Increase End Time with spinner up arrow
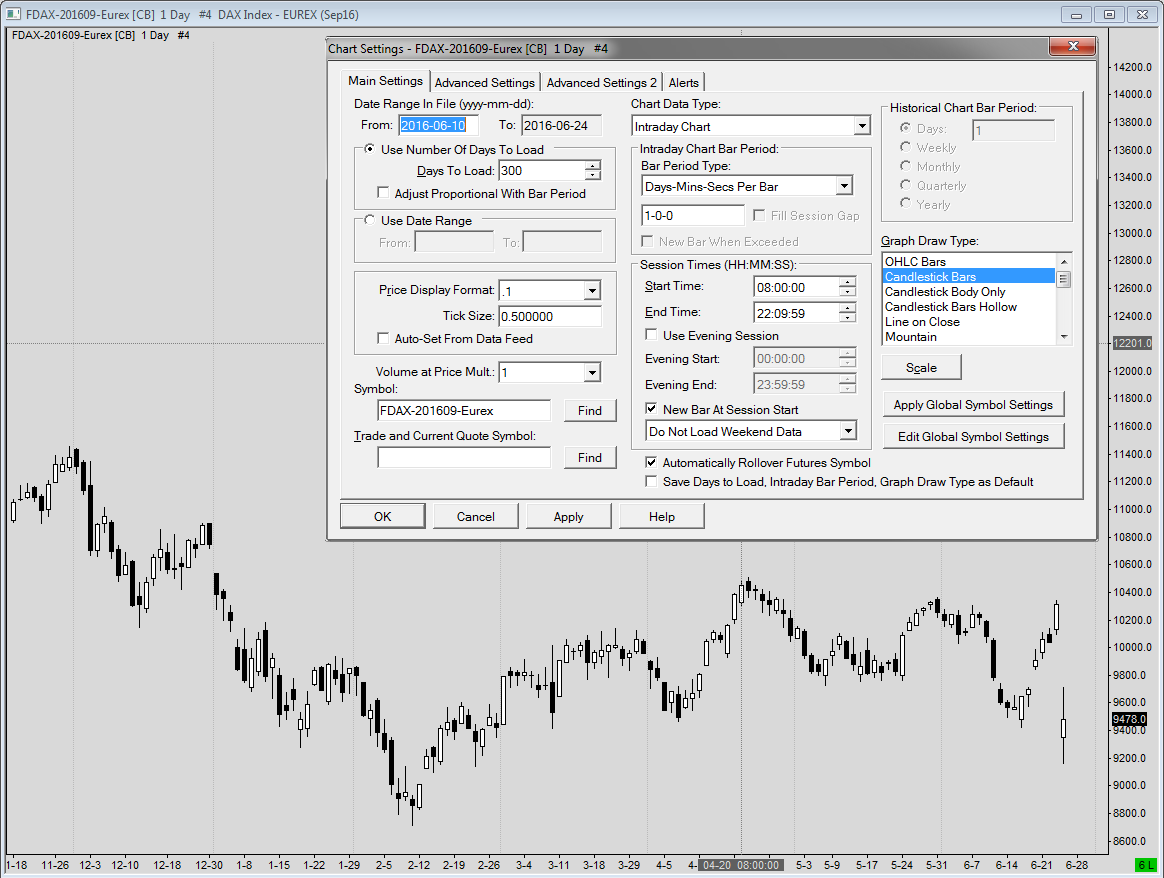1164x878 pixels. pos(847,308)
